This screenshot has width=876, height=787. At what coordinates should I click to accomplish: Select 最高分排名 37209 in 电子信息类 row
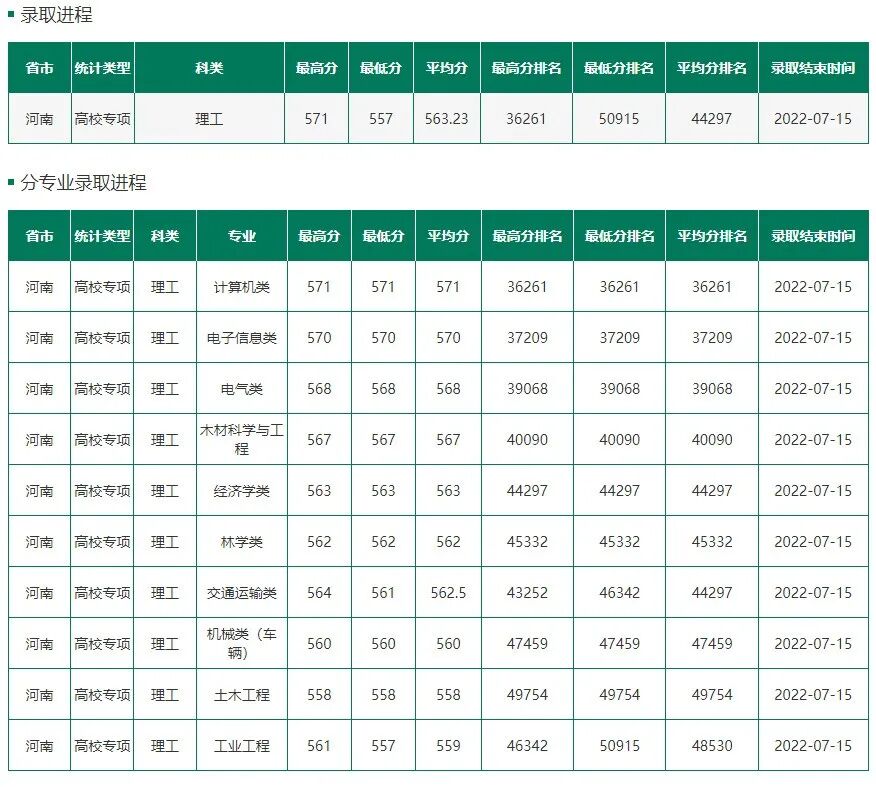527,338
